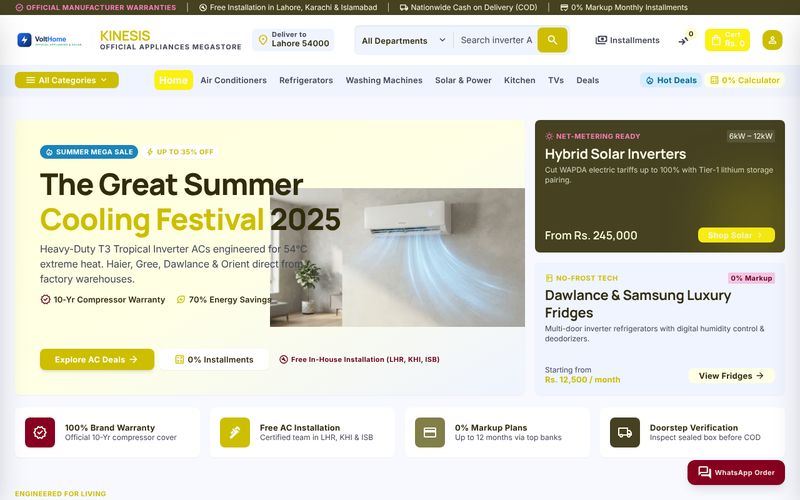Click the Up to 35% Off tag

tap(180, 152)
